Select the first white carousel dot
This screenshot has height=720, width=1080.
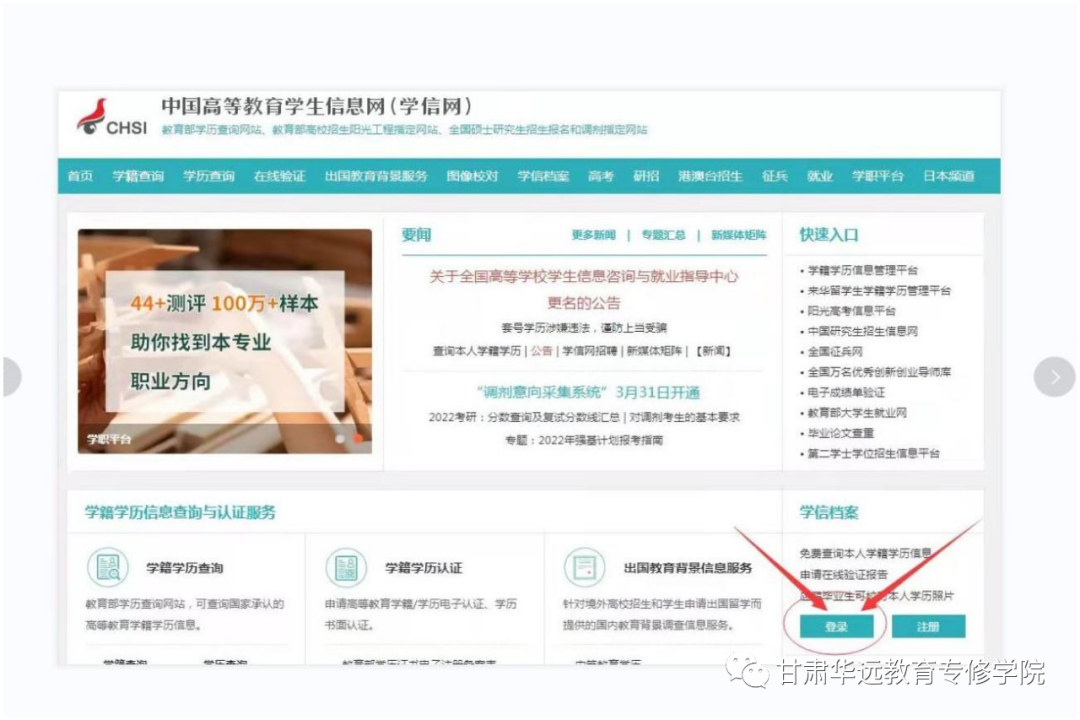click(x=341, y=438)
